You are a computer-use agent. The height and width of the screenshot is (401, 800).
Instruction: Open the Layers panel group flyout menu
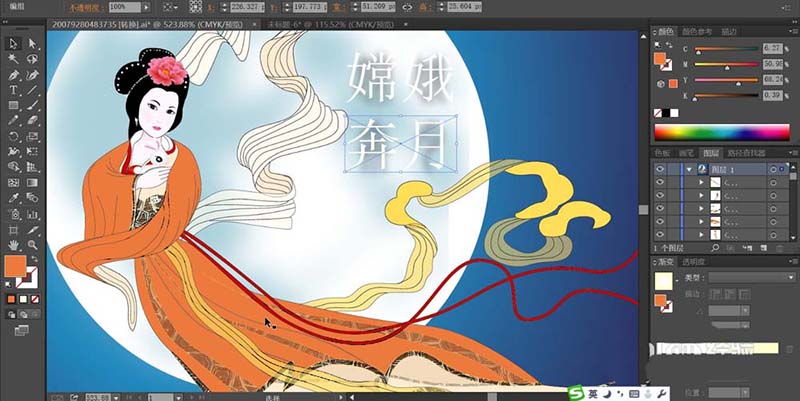tap(792, 153)
